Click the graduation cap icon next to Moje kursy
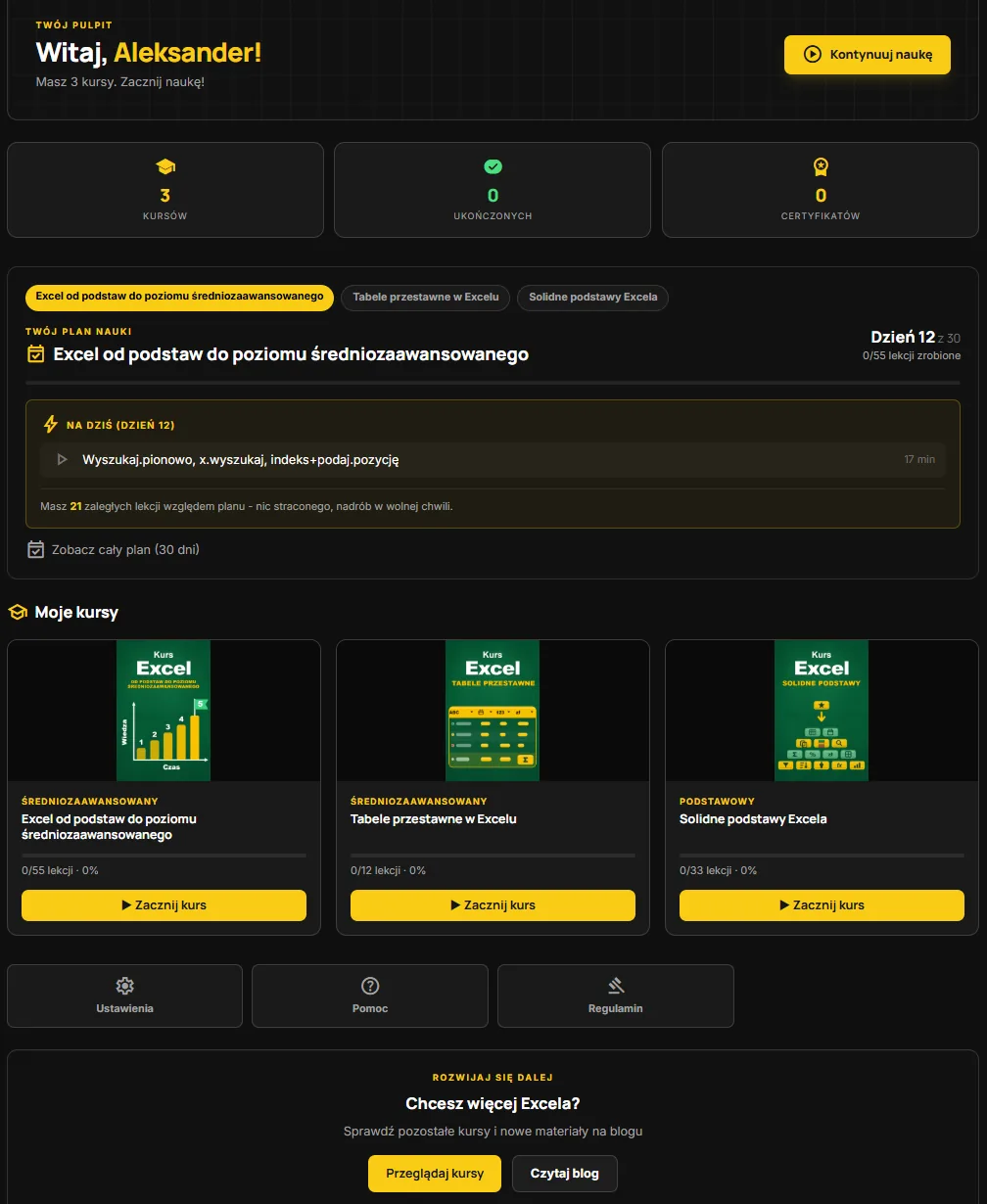The width and height of the screenshot is (987, 1204). tap(17, 613)
